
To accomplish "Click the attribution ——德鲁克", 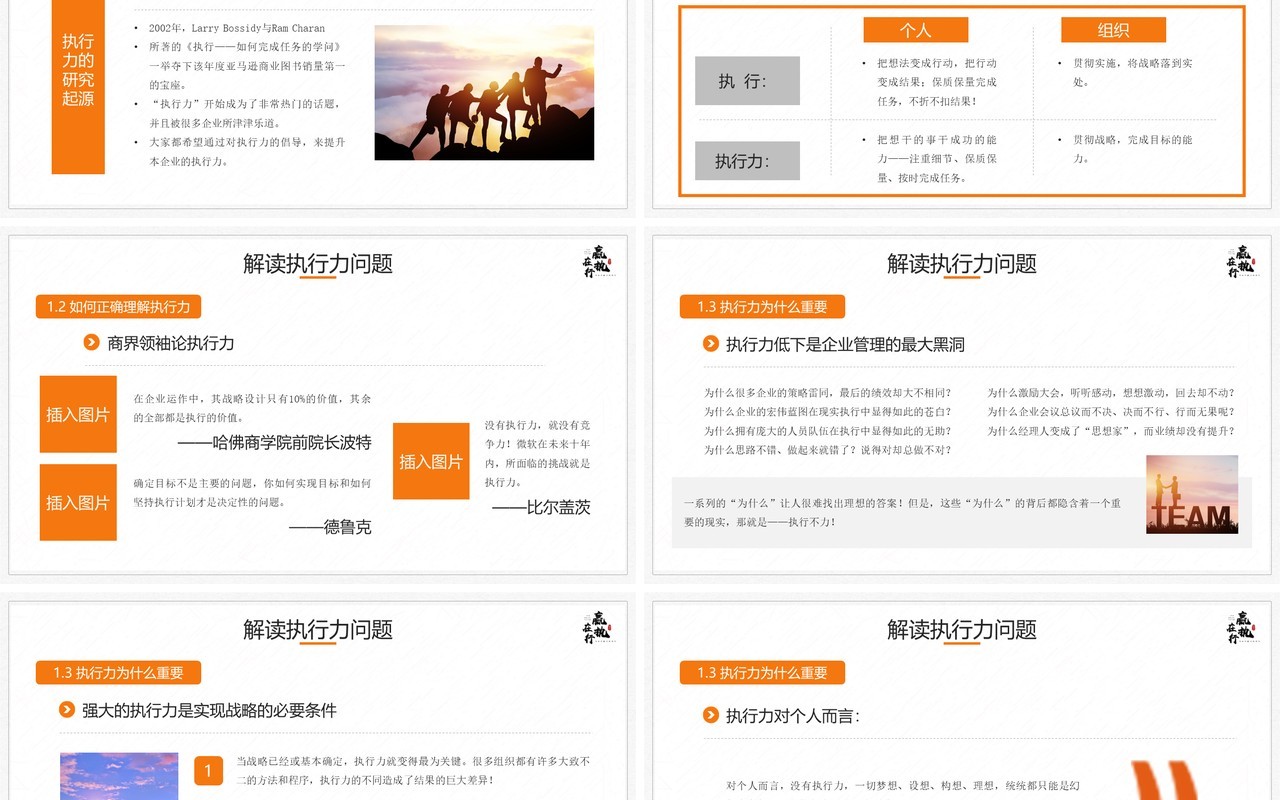I will (x=330, y=526).
